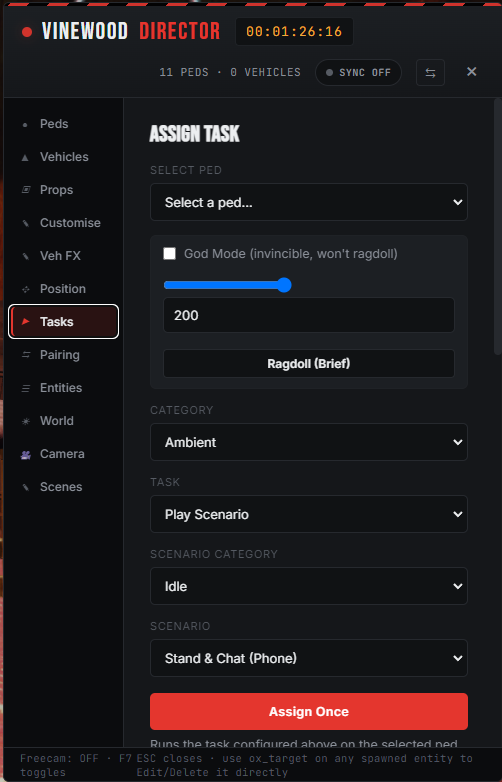
Task: Click the Vehicles triangle icon in the sidebar
Action: click(25, 158)
